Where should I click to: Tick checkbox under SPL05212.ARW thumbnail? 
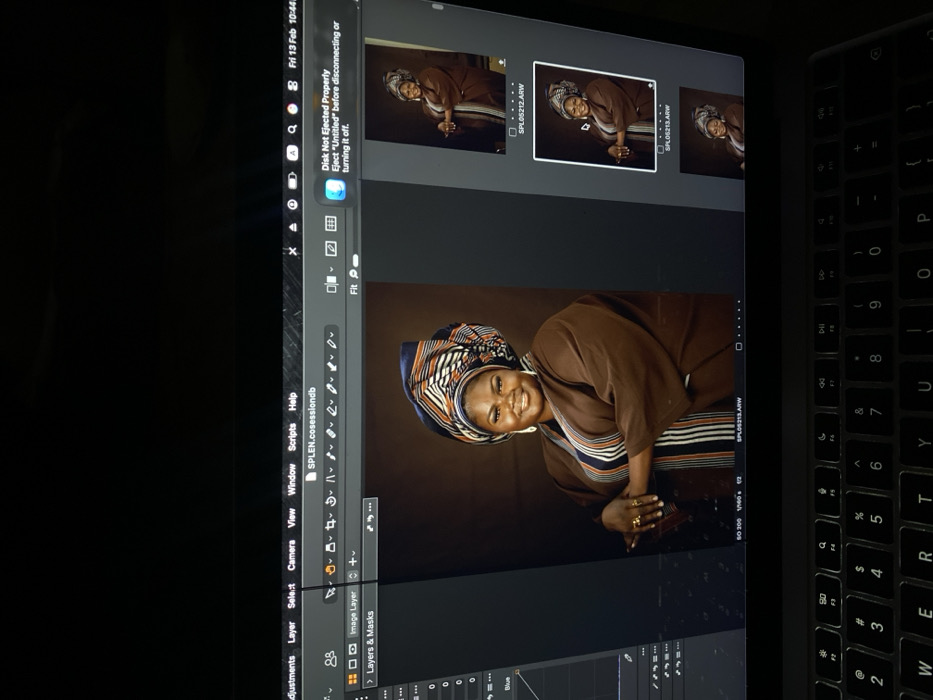tap(513, 132)
